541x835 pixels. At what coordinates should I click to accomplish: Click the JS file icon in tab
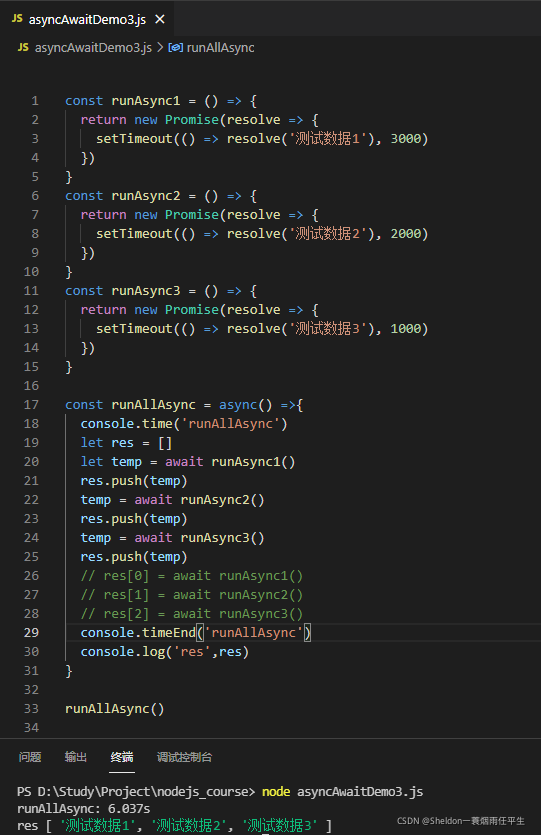pyautogui.click(x=18, y=19)
